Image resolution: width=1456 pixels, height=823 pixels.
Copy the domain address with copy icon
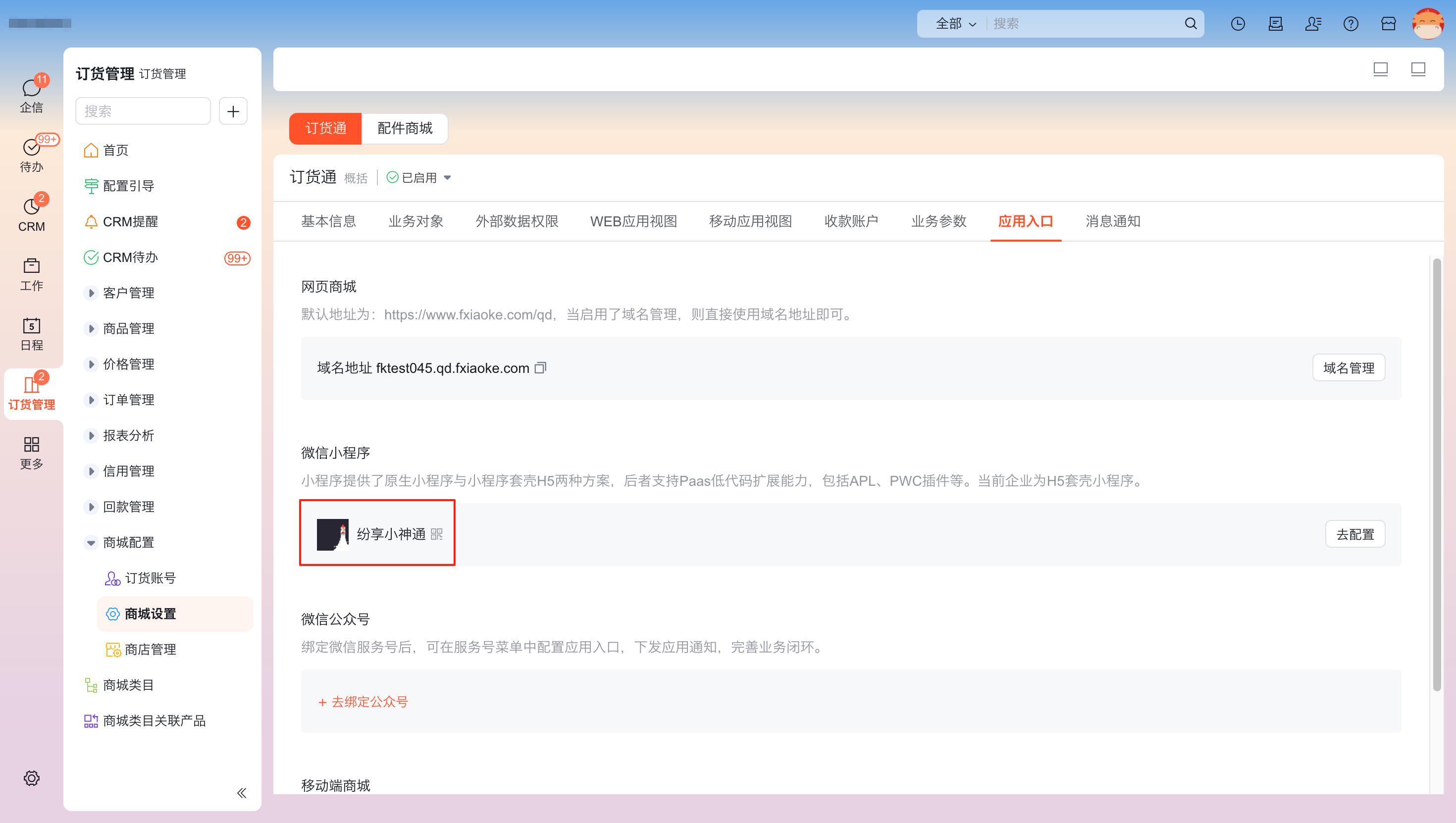pyautogui.click(x=540, y=368)
